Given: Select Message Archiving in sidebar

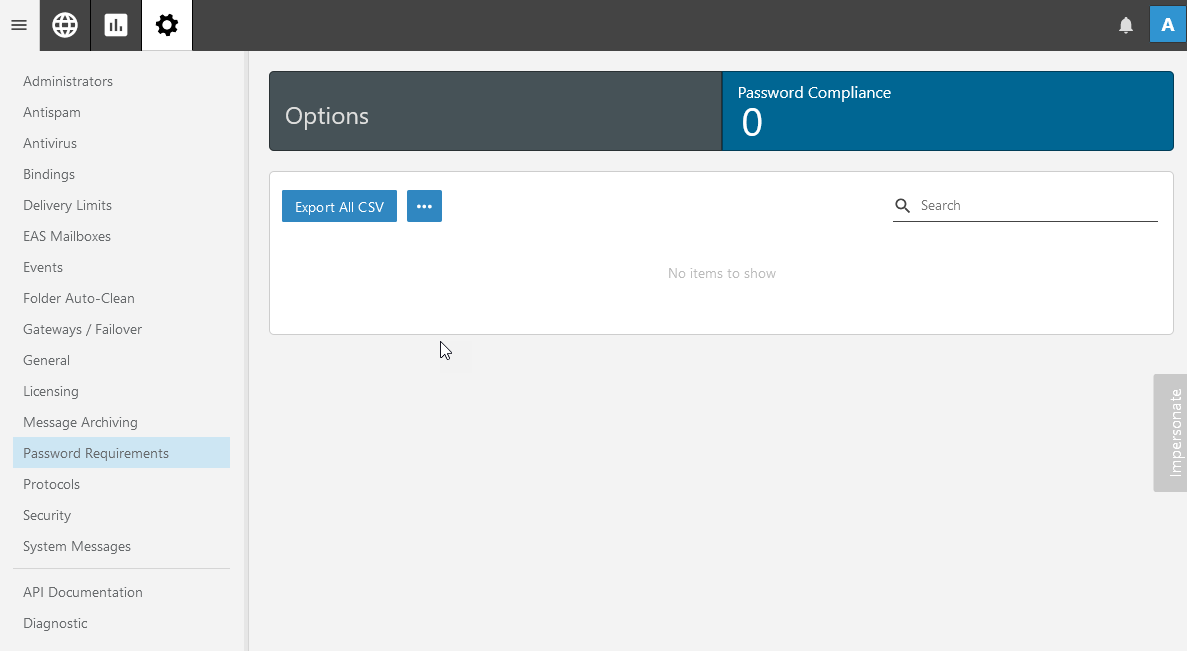Looking at the screenshot, I should click(x=80, y=422).
